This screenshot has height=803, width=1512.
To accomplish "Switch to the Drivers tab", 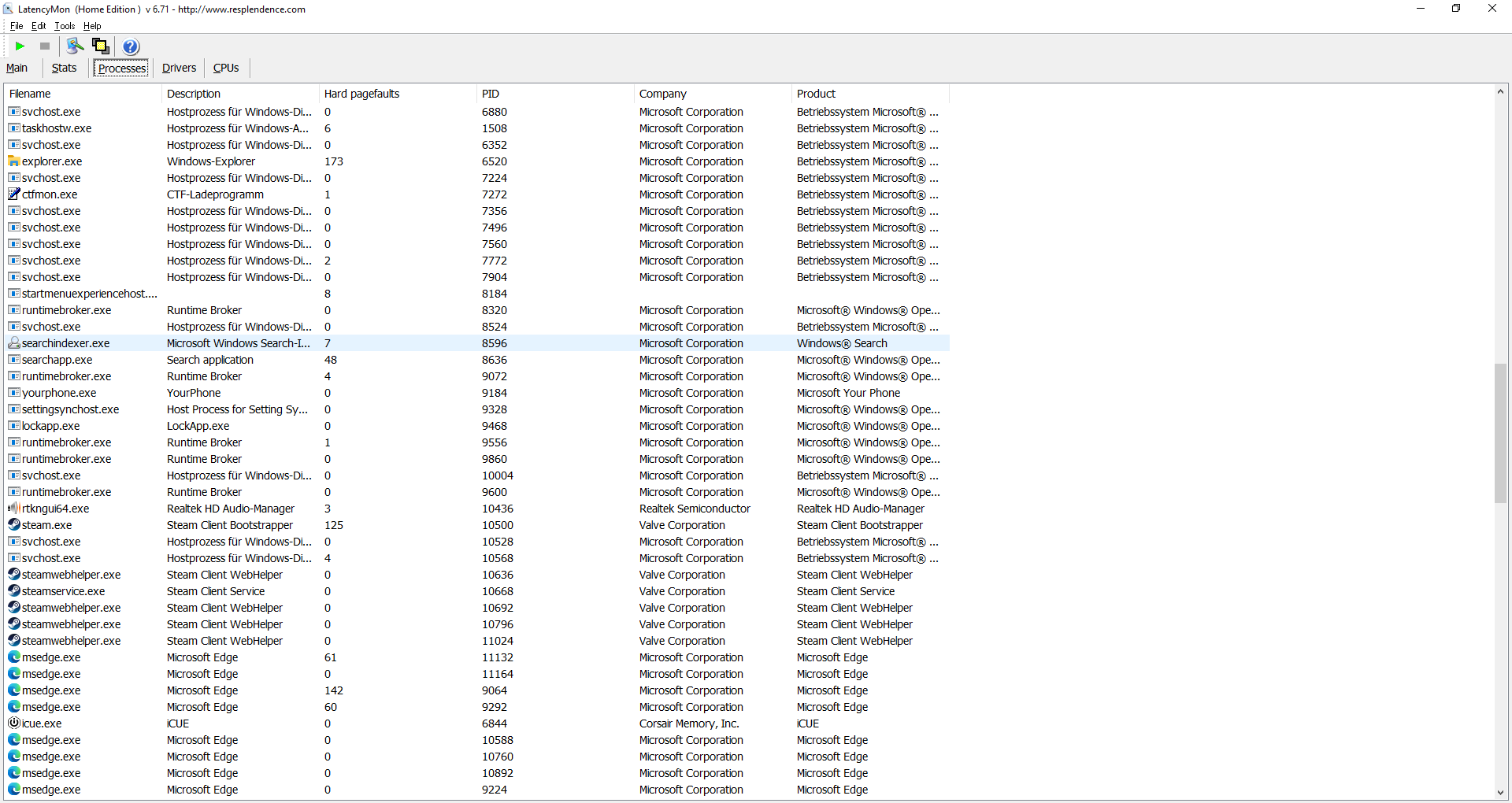I will click(179, 68).
